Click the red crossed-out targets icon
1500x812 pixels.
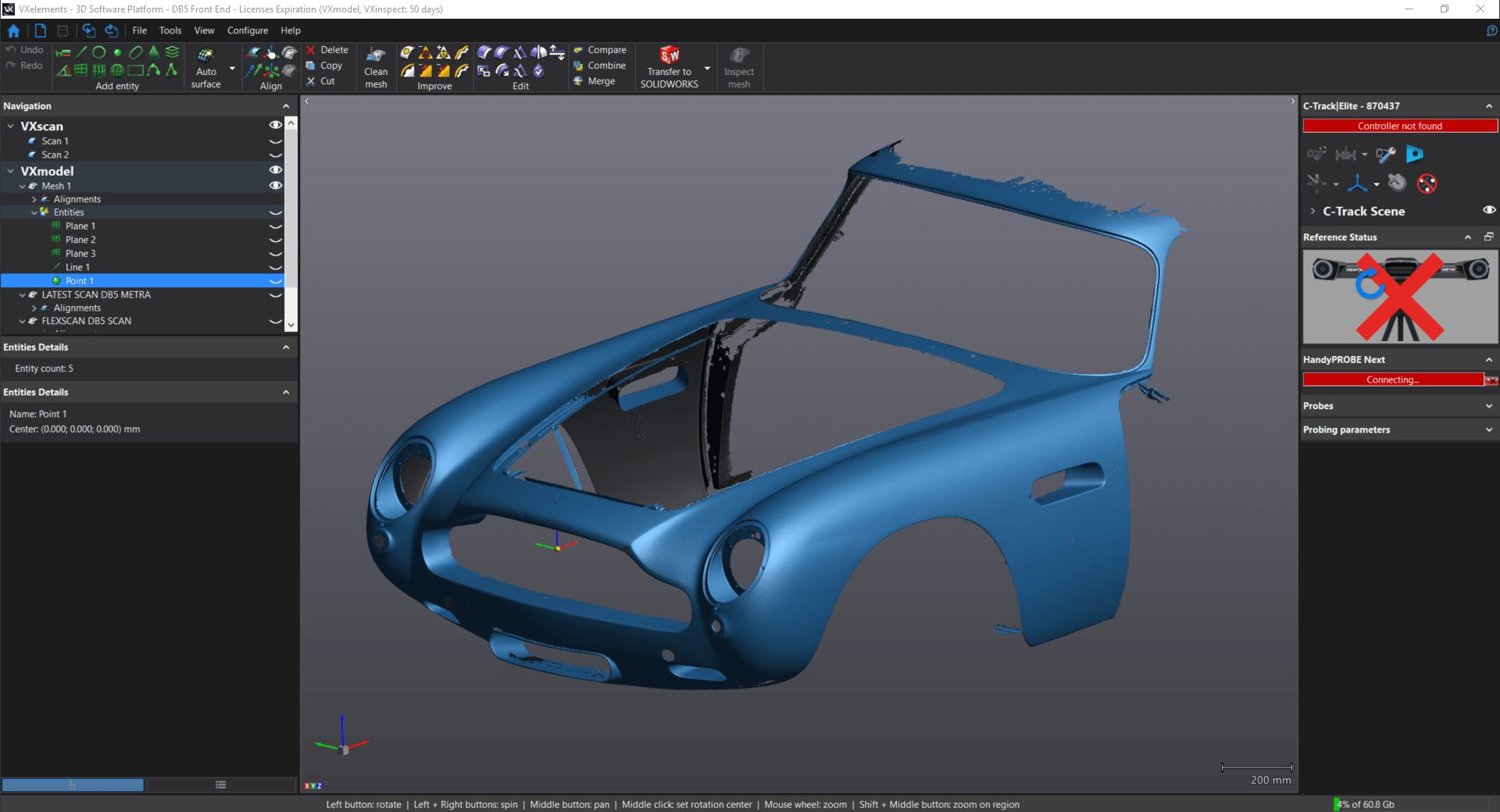[x=1427, y=183]
